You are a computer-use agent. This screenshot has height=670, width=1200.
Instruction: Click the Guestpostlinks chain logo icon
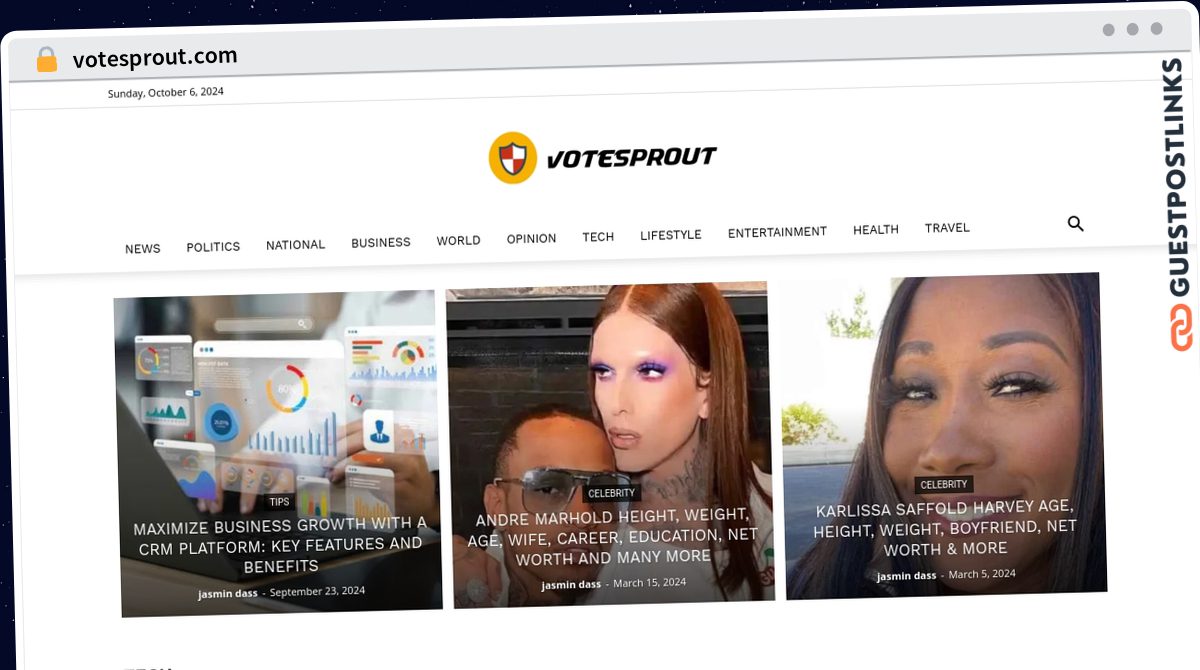(x=1182, y=328)
